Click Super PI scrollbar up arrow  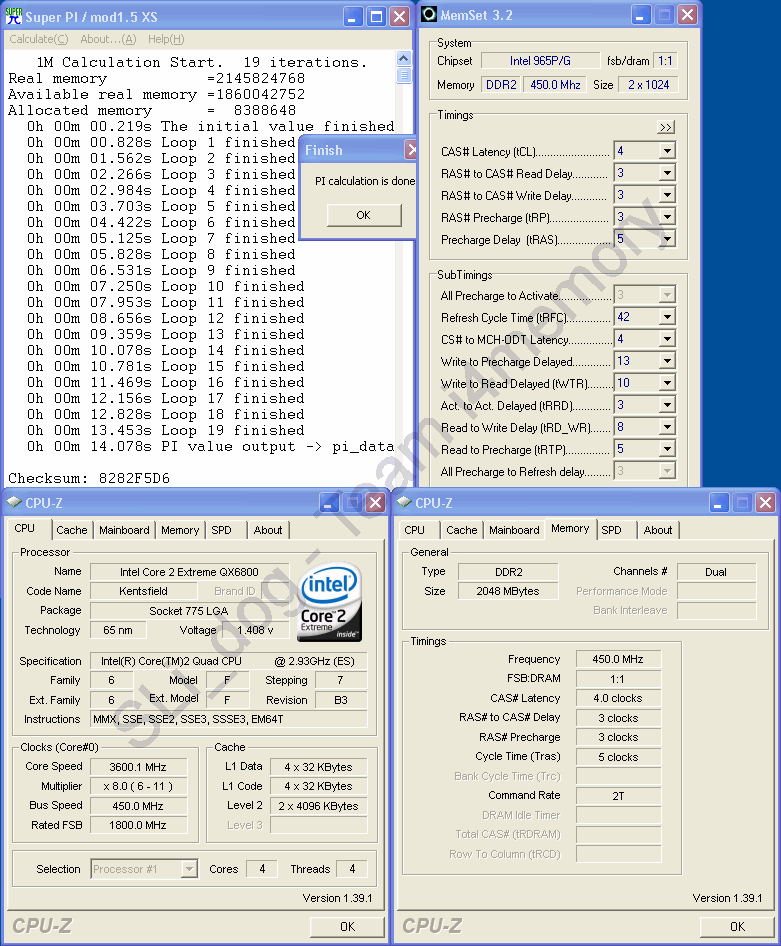coord(404,59)
